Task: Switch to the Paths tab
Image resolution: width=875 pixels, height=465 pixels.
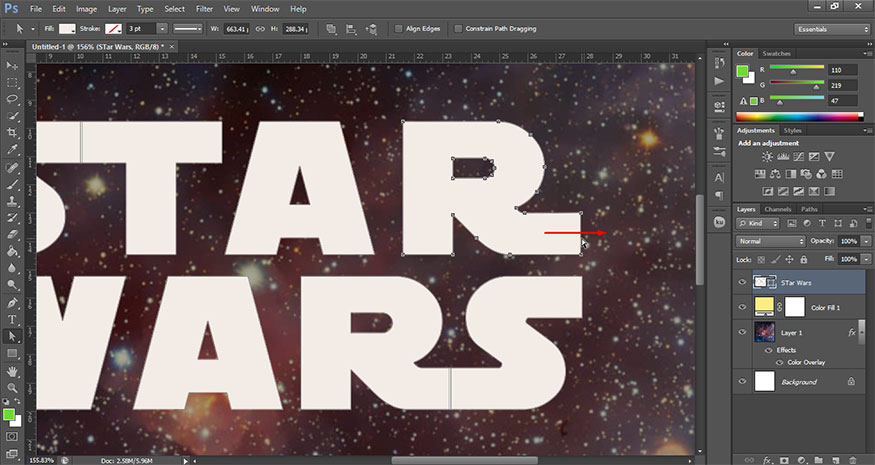Action: [x=809, y=209]
